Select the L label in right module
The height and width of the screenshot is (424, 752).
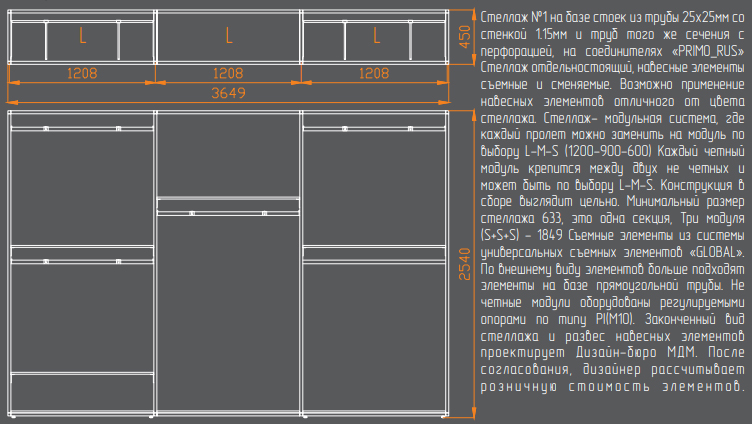pyautogui.click(x=376, y=37)
